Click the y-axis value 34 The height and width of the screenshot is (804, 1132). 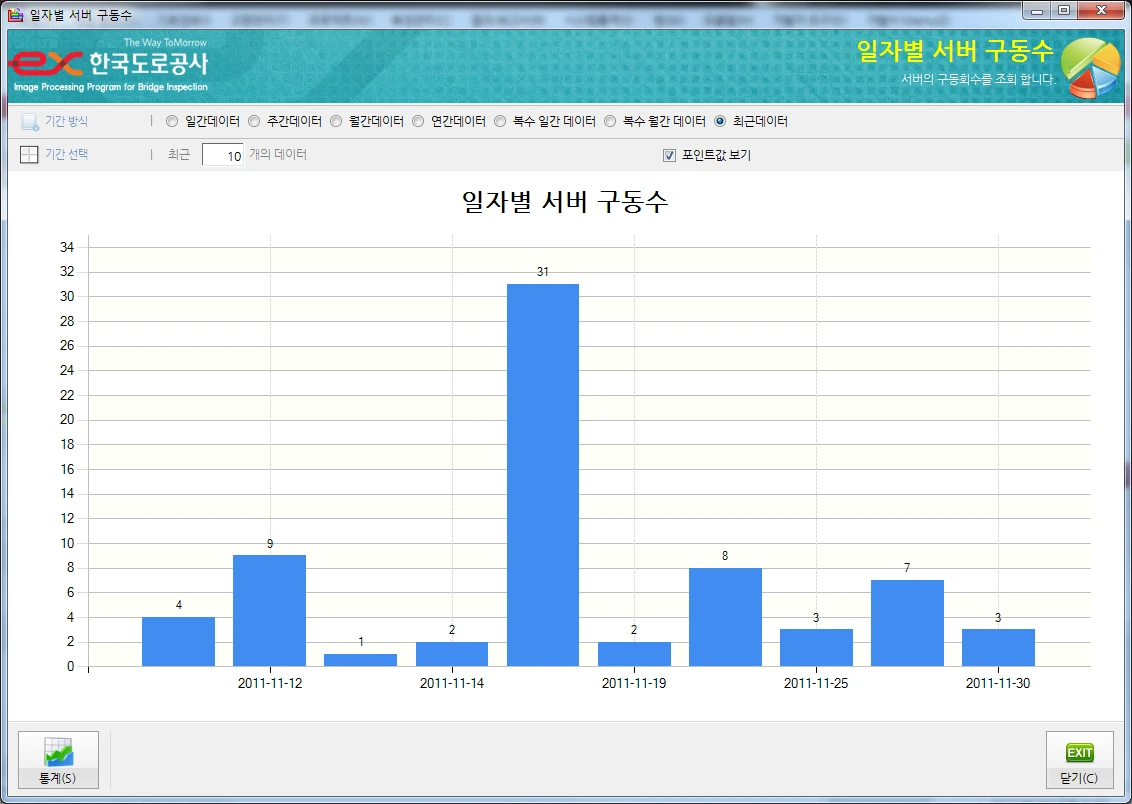coord(67,247)
